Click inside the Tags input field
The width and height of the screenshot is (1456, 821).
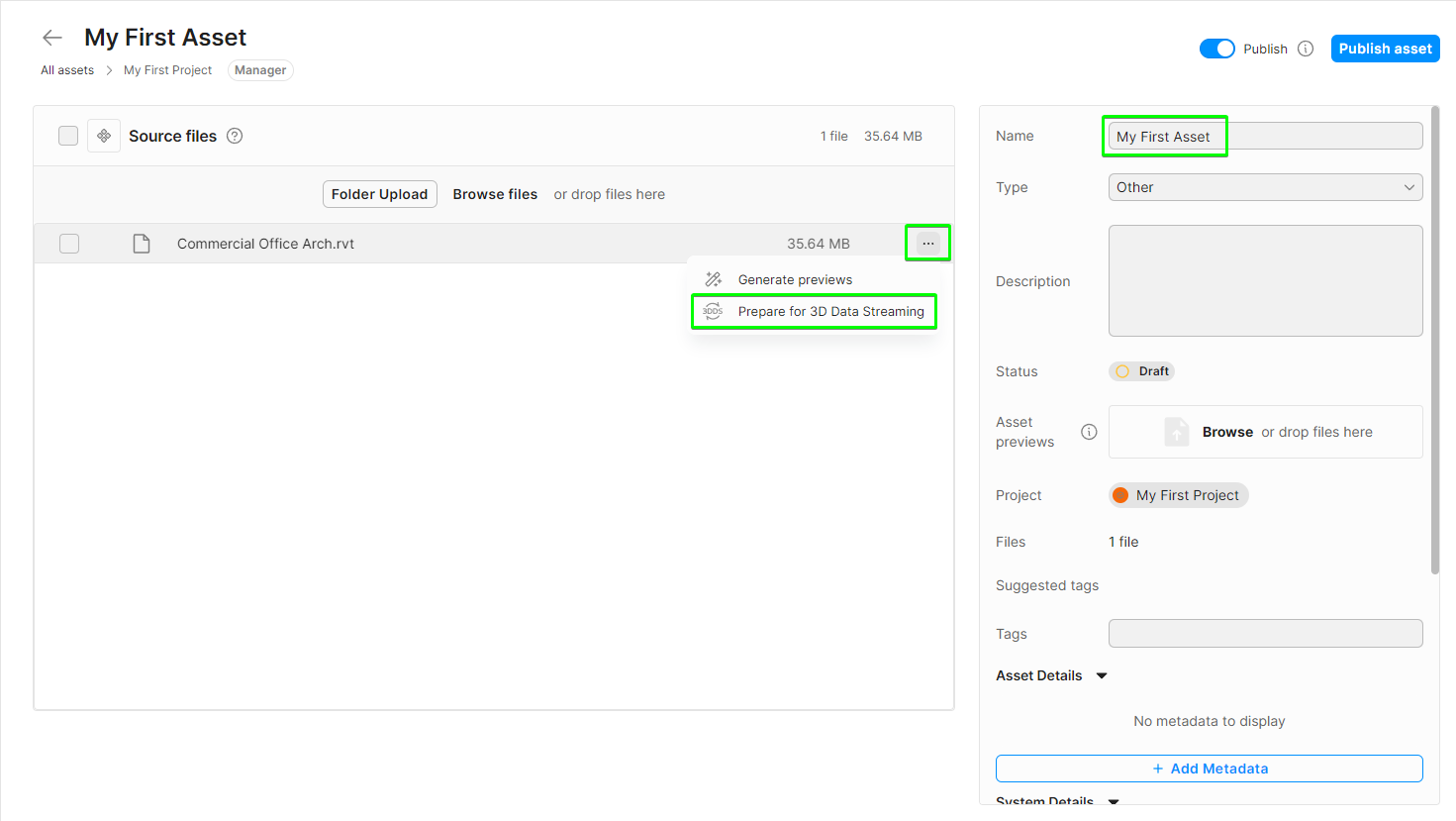coord(1265,633)
